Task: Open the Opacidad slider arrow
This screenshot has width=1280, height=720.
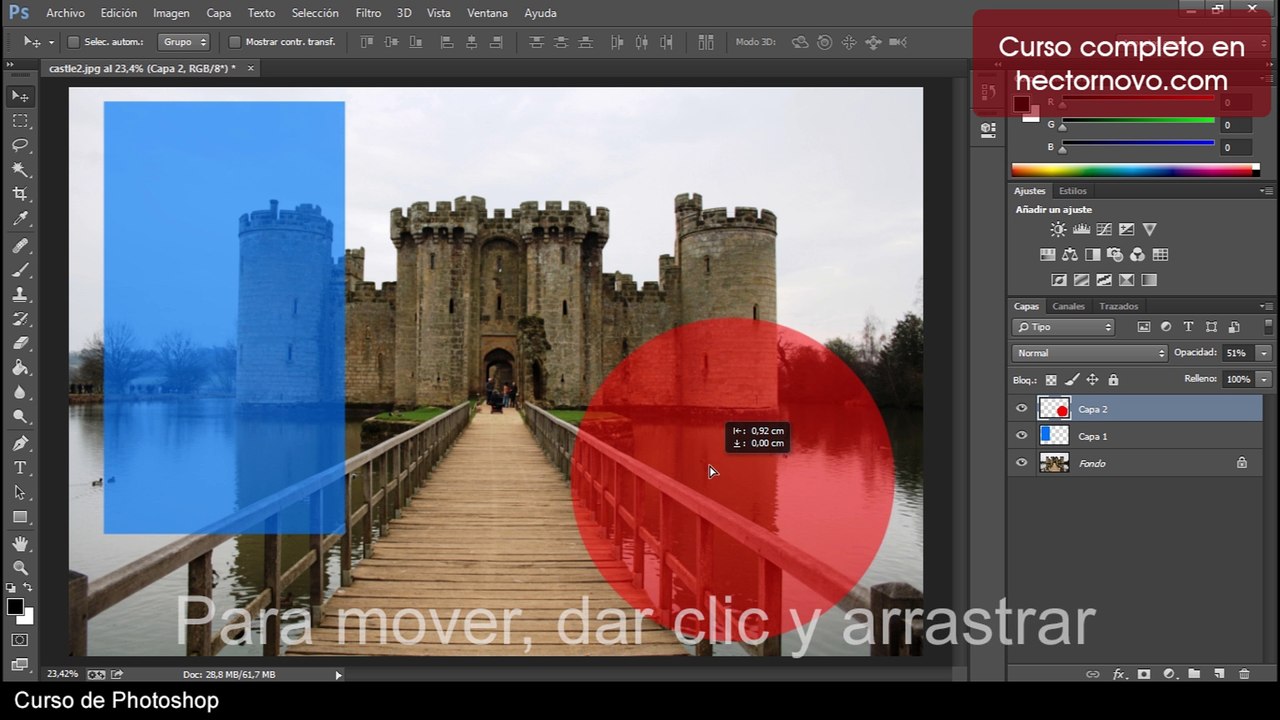Action: tap(1264, 353)
